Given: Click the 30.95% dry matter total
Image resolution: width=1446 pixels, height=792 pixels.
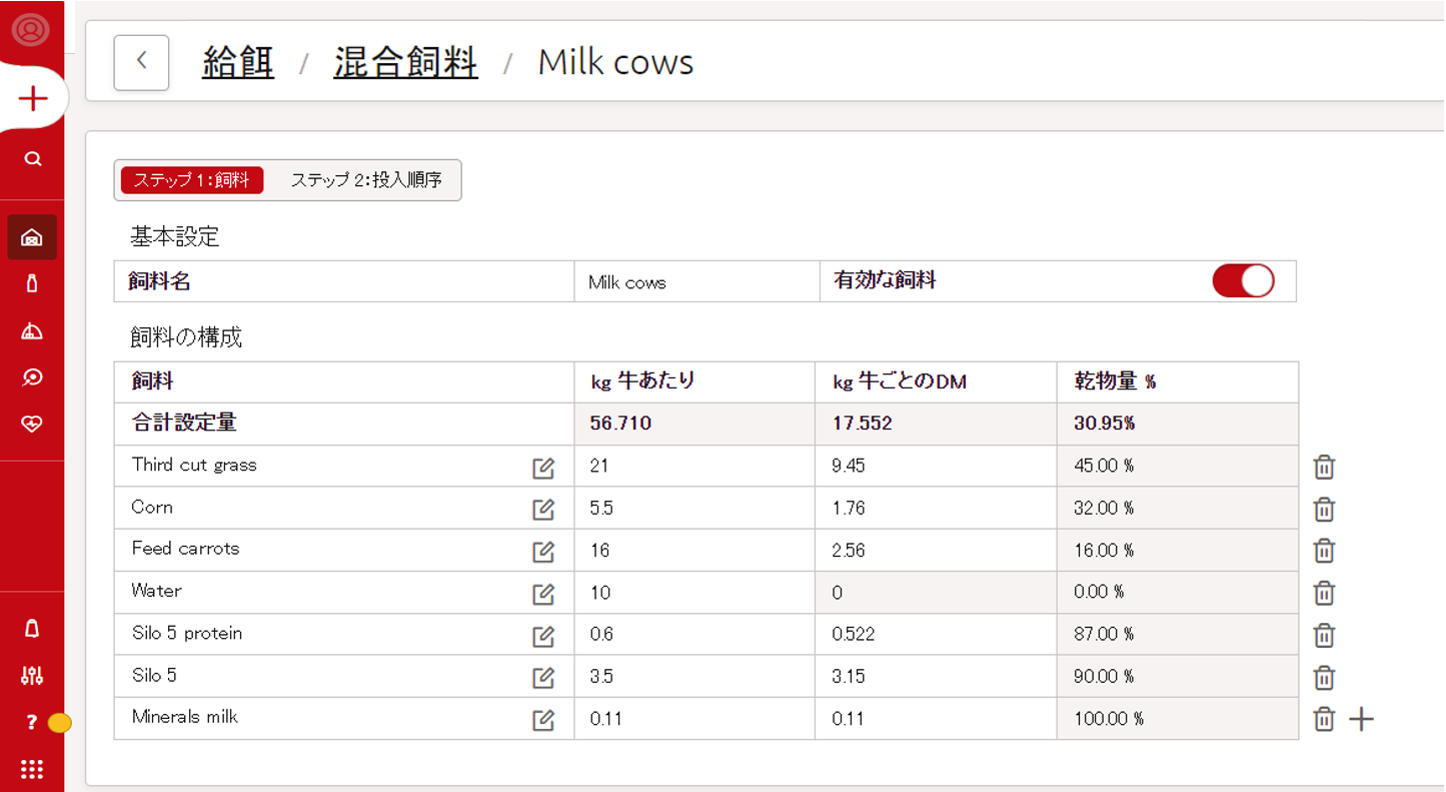Looking at the screenshot, I should [x=1104, y=423].
